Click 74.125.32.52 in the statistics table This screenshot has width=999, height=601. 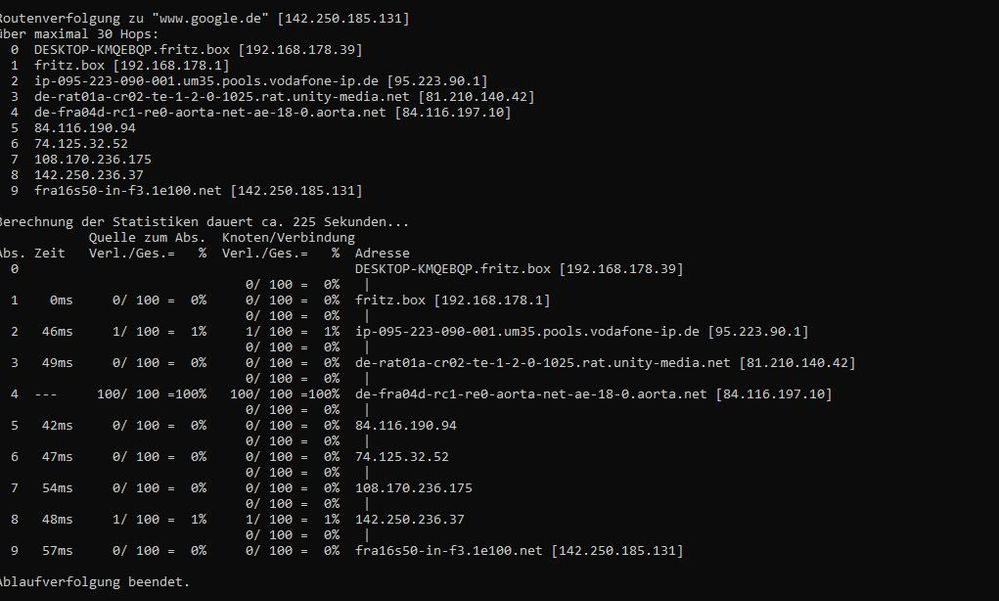tap(401, 457)
